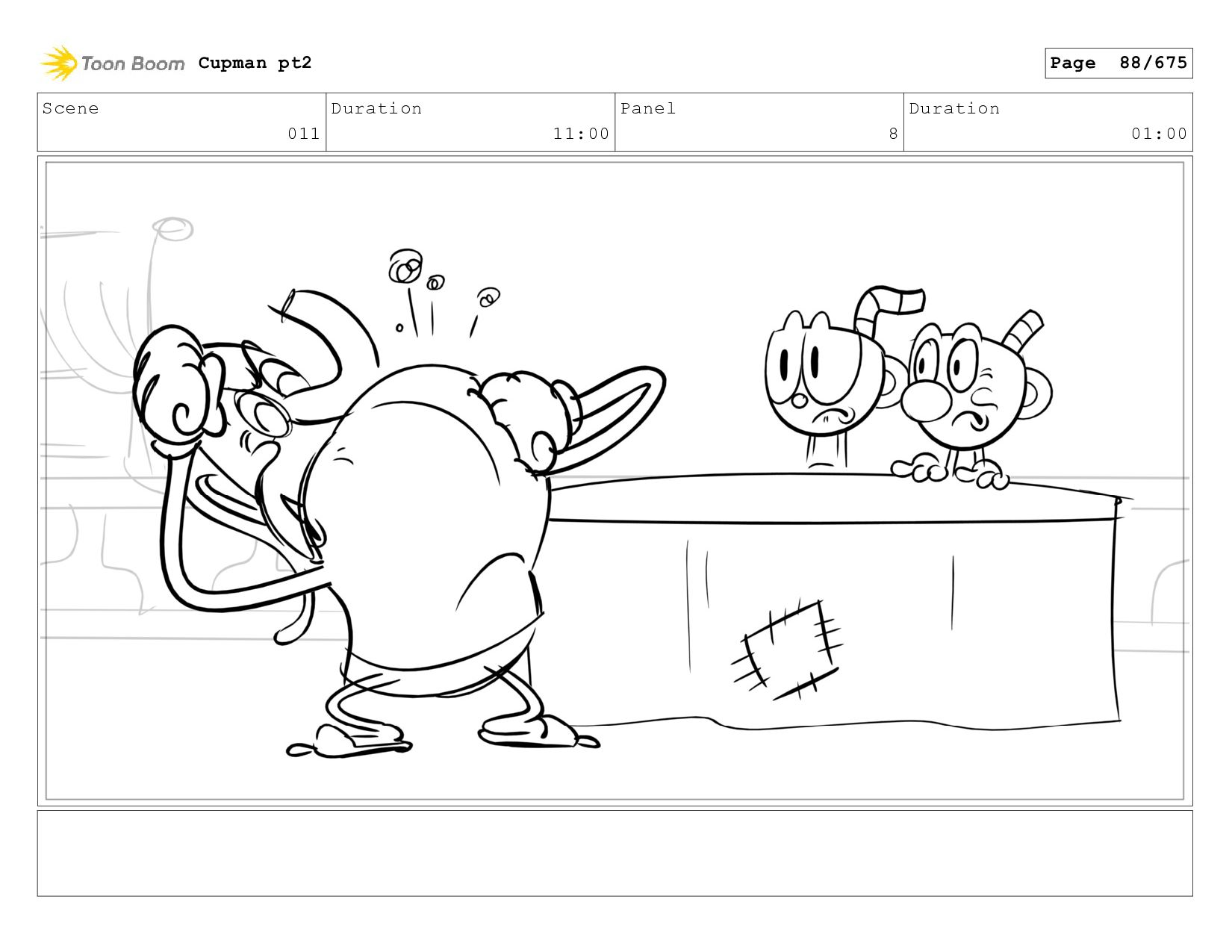The width and height of the screenshot is (1232, 952).
Task: Click scene duration value '11:00'
Action: [581, 134]
